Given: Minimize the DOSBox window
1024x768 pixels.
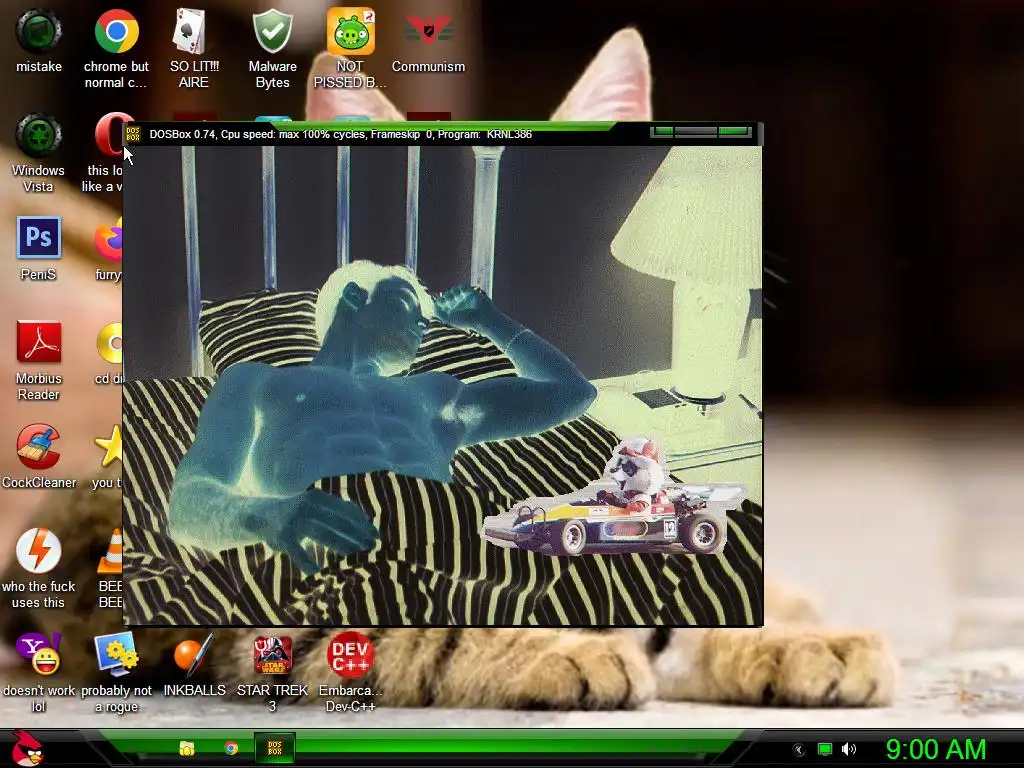Looking at the screenshot, I should pyautogui.click(x=662, y=133).
